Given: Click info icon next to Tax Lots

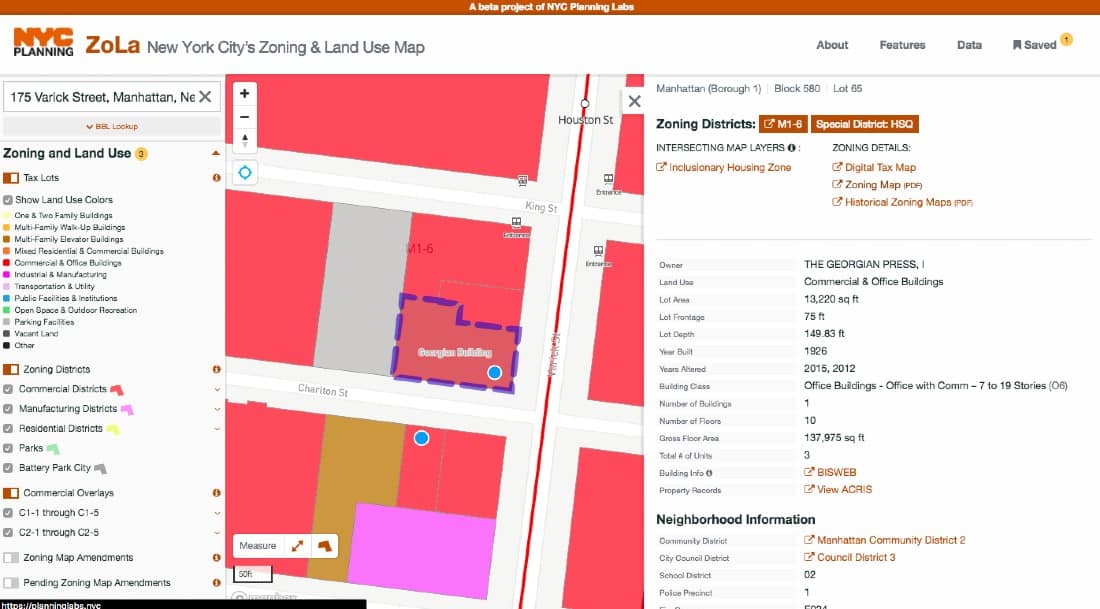Looking at the screenshot, I should 216,178.
